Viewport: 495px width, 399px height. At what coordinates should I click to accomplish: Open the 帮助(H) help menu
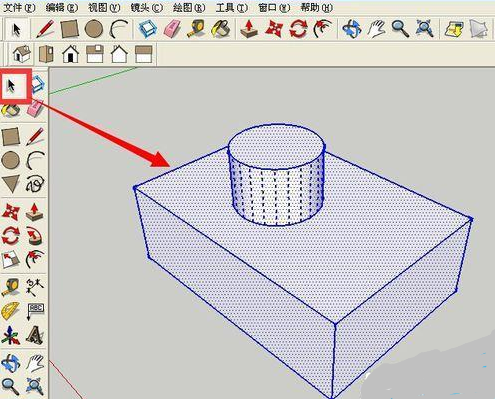click(317, 7)
